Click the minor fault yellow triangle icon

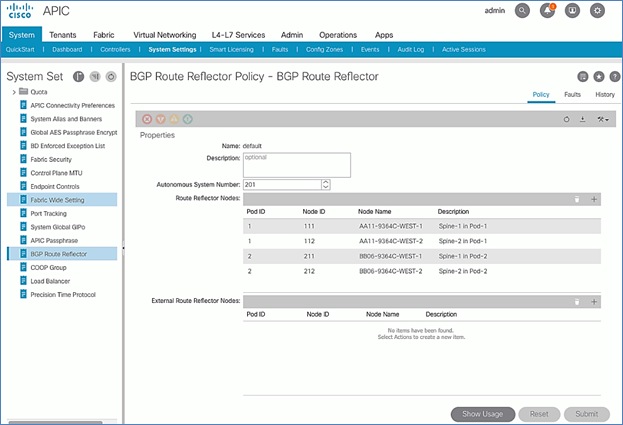click(x=174, y=119)
